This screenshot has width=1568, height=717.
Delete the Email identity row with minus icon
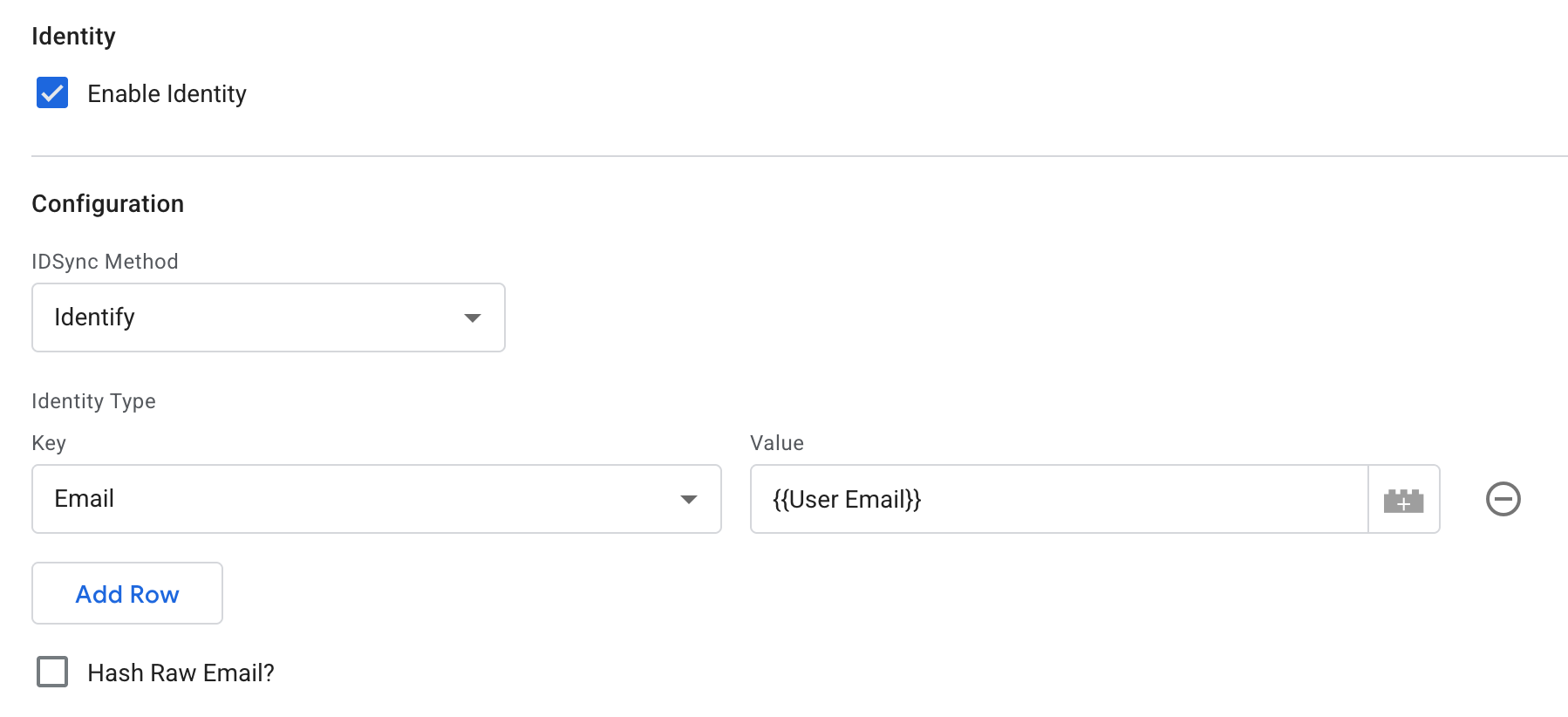pyautogui.click(x=1503, y=499)
